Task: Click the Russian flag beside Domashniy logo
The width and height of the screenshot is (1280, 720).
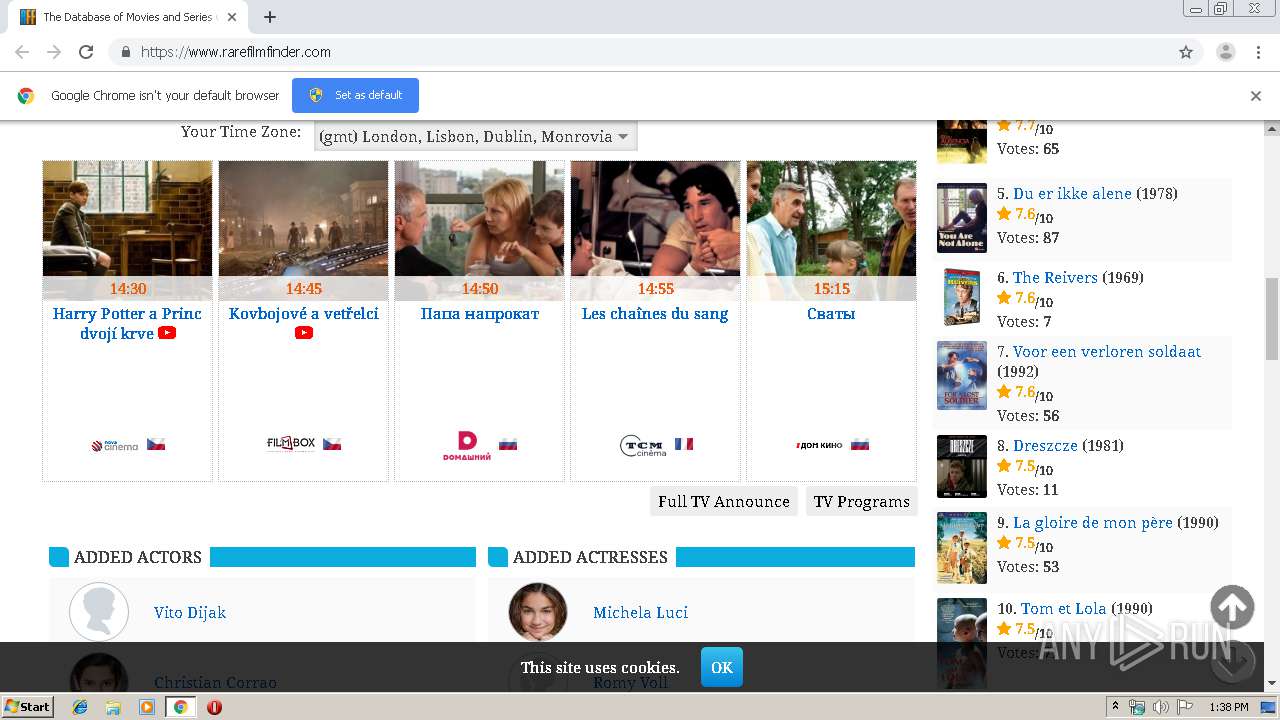Action: coord(508,444)
